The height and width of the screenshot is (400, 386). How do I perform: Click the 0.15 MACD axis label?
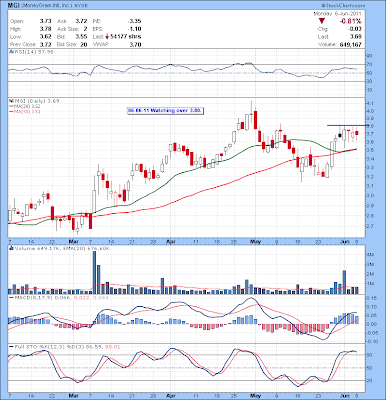(372, 298)
